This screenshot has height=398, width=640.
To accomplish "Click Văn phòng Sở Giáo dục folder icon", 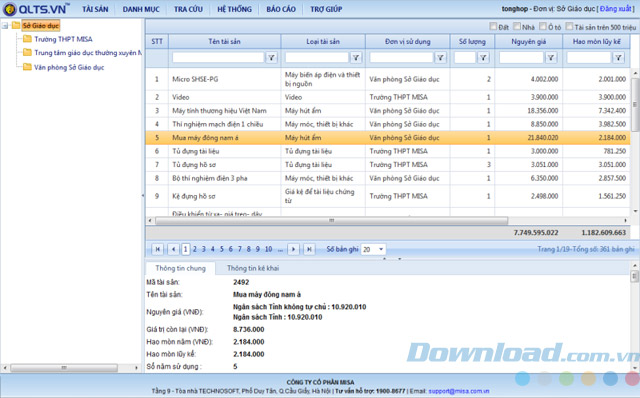I will pyautogui.click(x=27, y=67).
